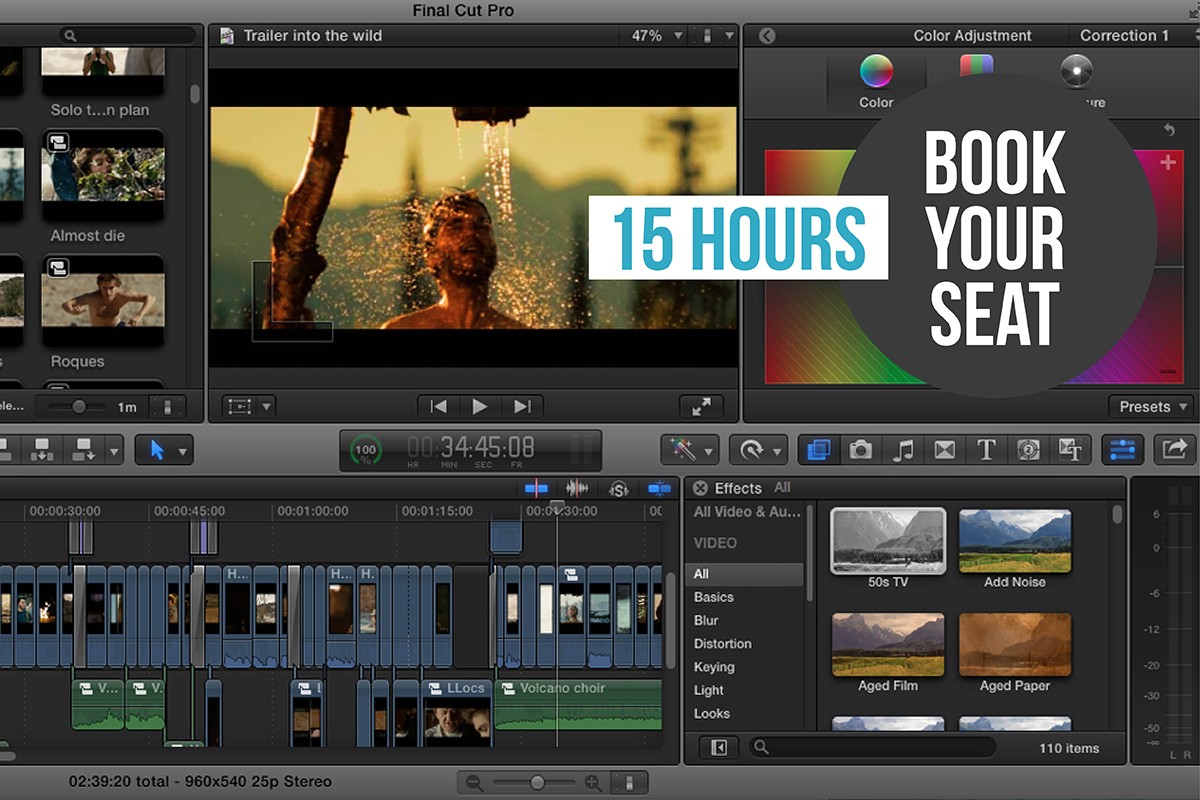Screen dimensions: 1200x800
Task: Click the effects search field
Action: pyautogui.click(x=873, y=747)
